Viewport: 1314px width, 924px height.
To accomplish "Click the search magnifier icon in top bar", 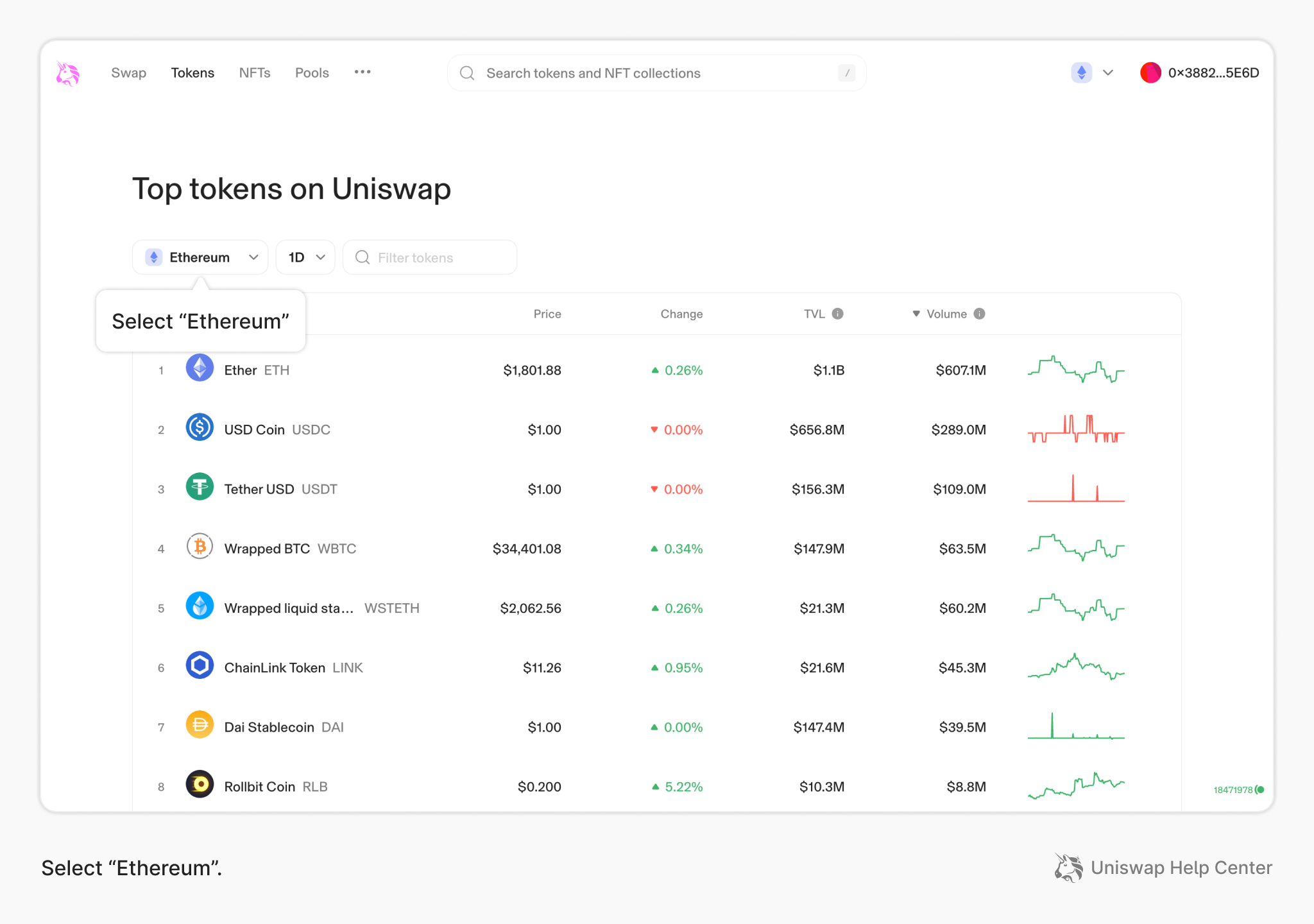I will (467, 73).
